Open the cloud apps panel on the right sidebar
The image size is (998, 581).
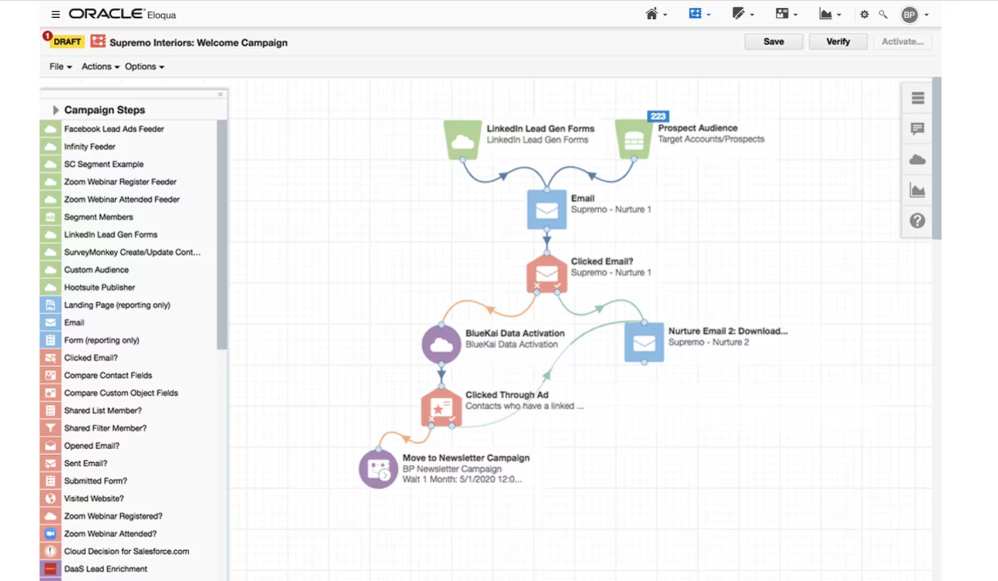[917, 158]
